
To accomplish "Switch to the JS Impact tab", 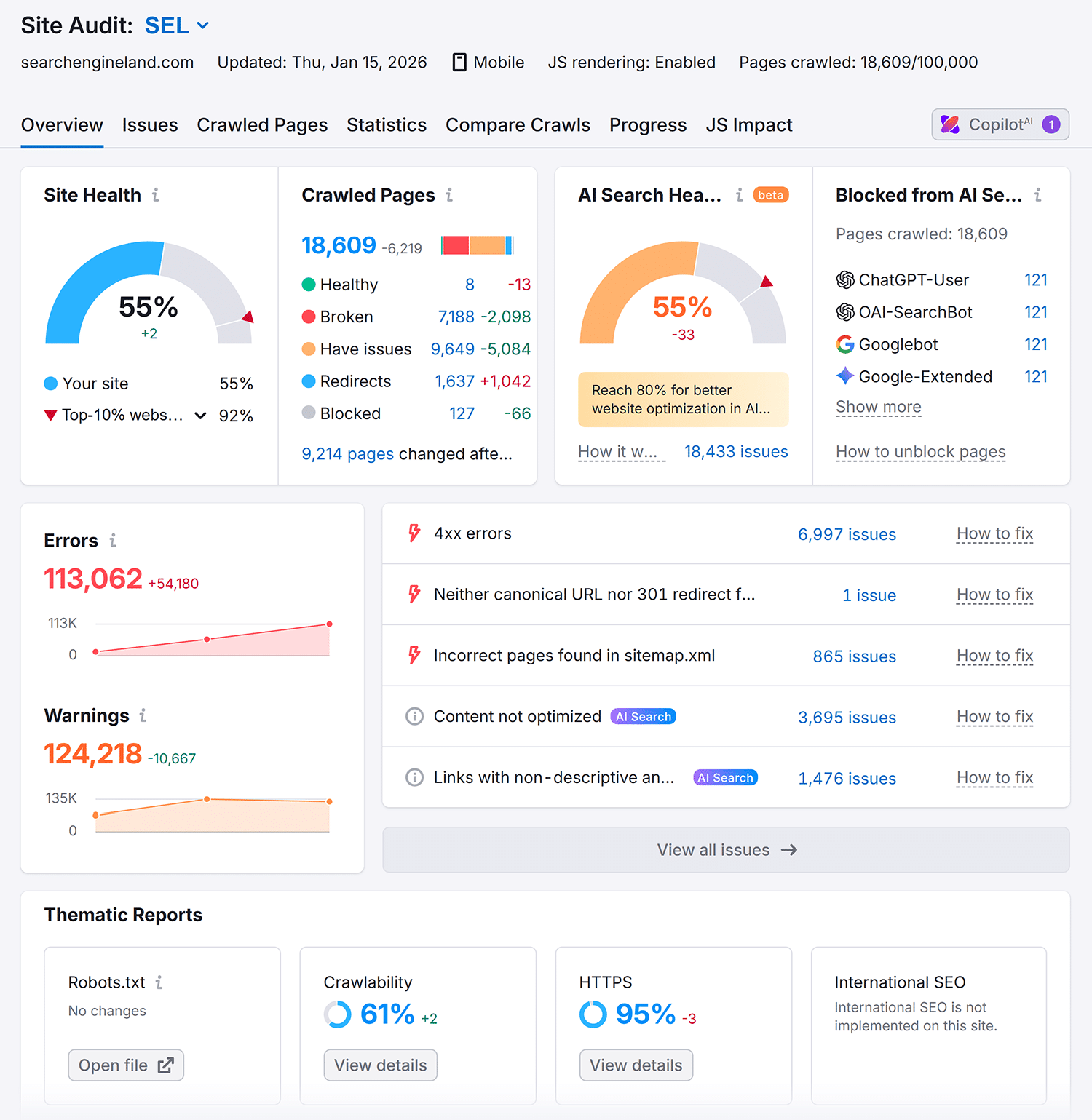I will click(x=749, y=125).
